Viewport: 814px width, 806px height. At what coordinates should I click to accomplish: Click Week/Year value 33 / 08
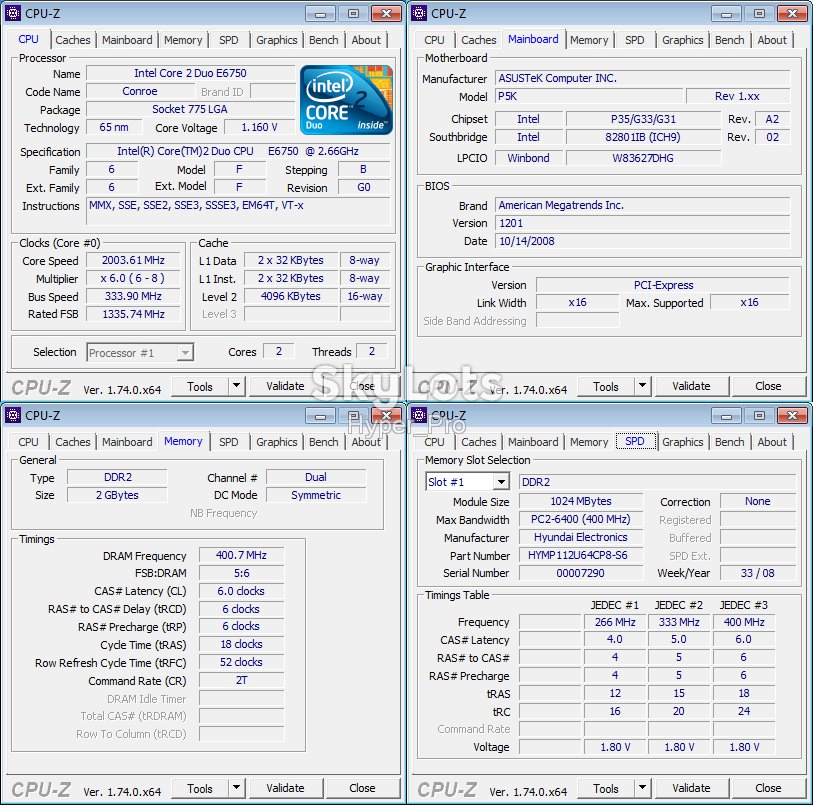click(758, 573)
